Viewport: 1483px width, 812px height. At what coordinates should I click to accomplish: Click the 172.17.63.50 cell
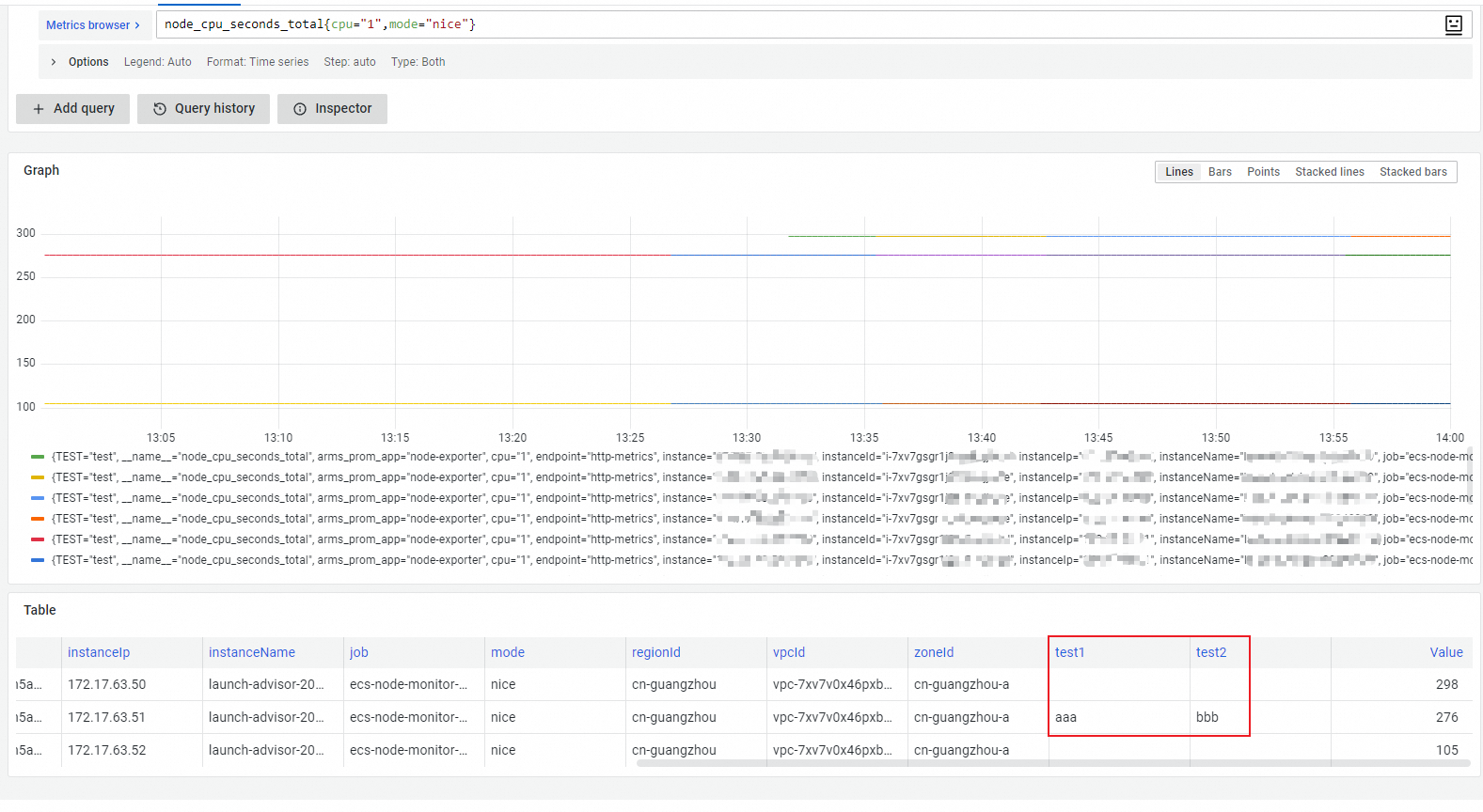click(x=132, y=684)
